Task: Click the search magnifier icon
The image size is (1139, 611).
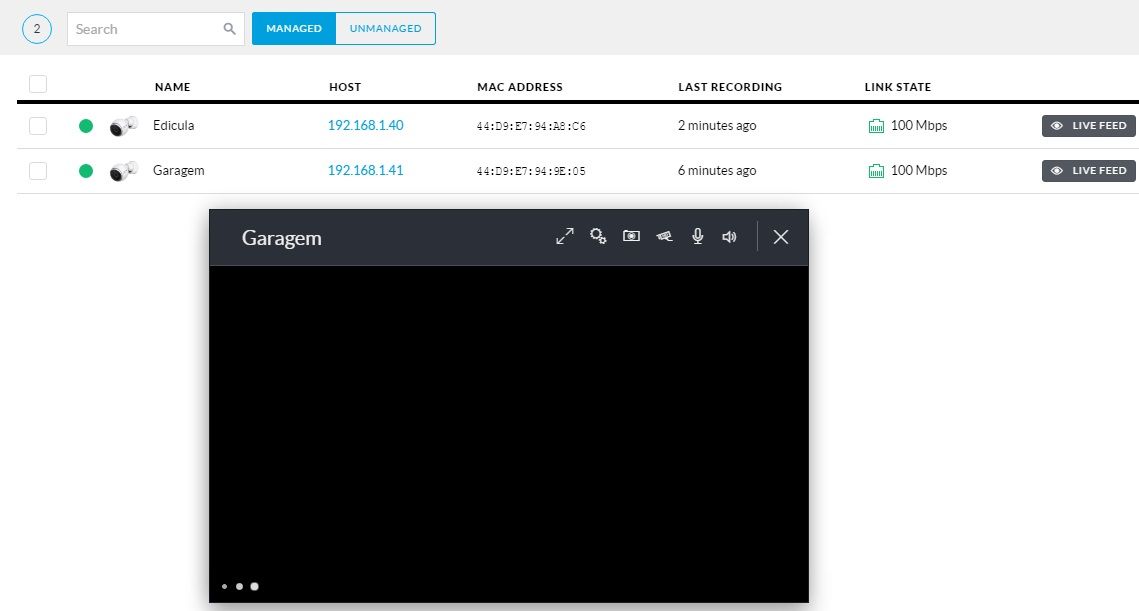Action: [x=230, y=29]
